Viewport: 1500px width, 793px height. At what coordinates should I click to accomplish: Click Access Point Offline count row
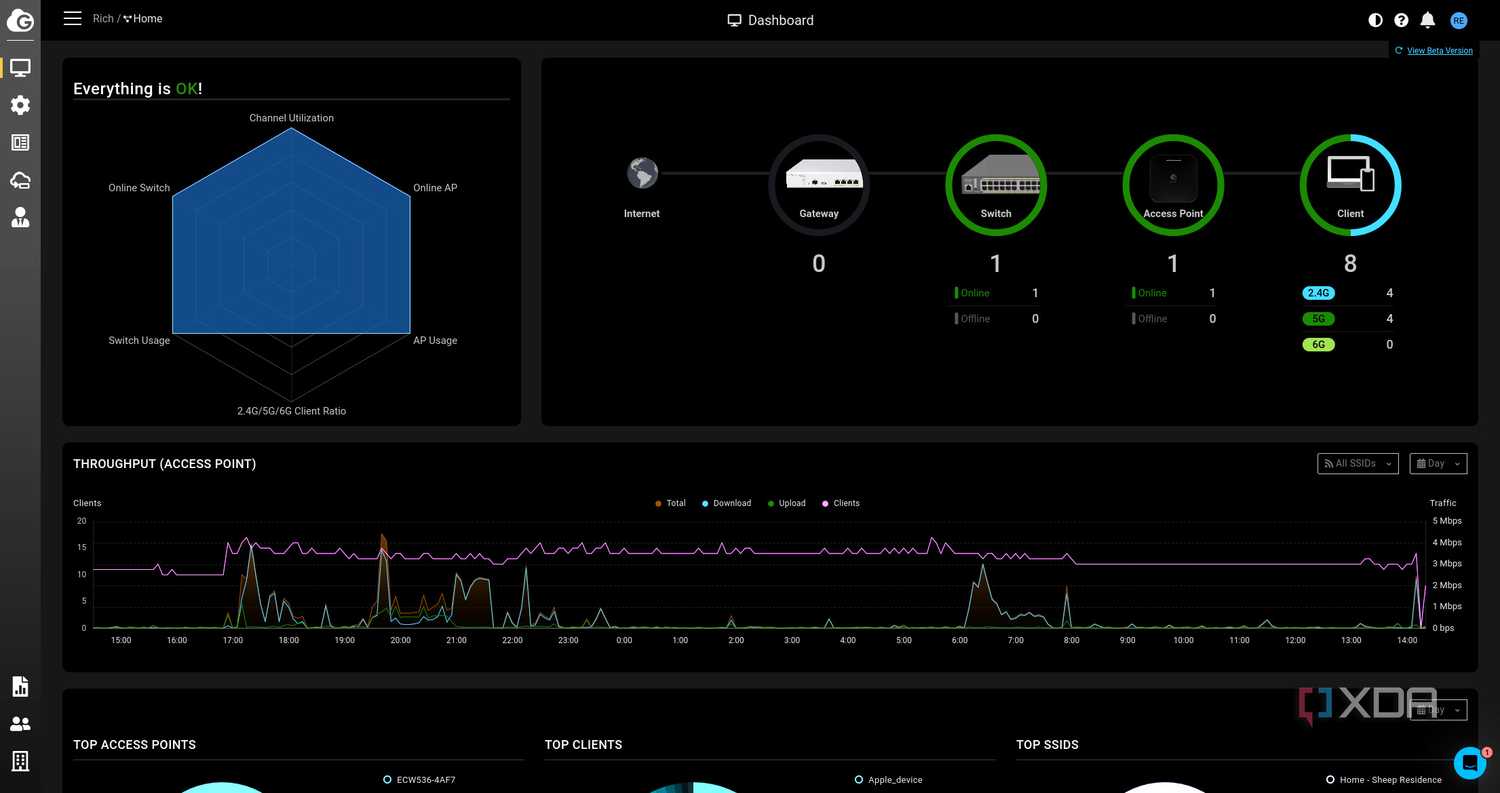(x=1173, y=319)
